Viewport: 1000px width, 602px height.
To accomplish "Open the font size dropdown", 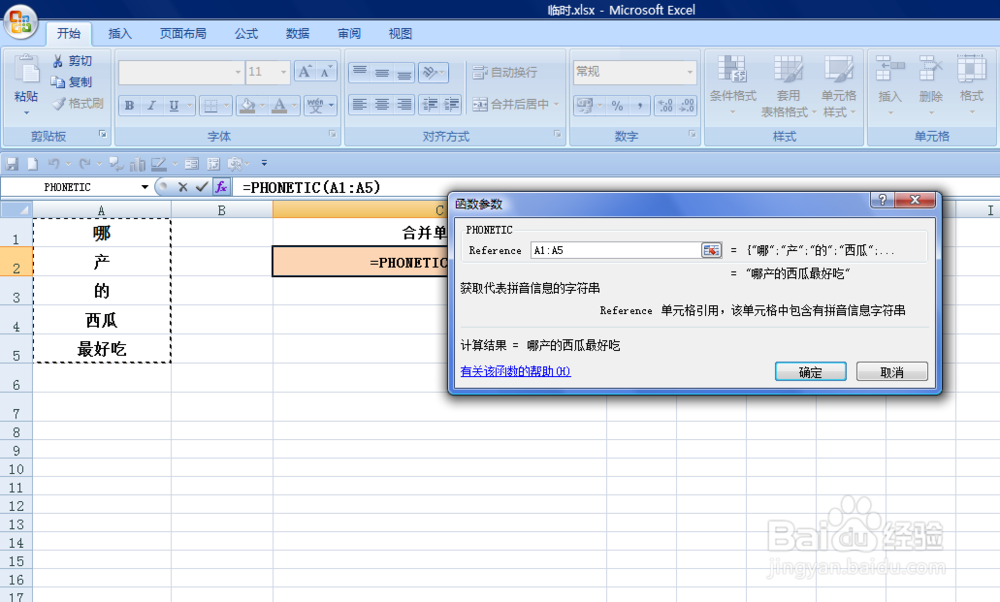I will click(x=283, y=72).
